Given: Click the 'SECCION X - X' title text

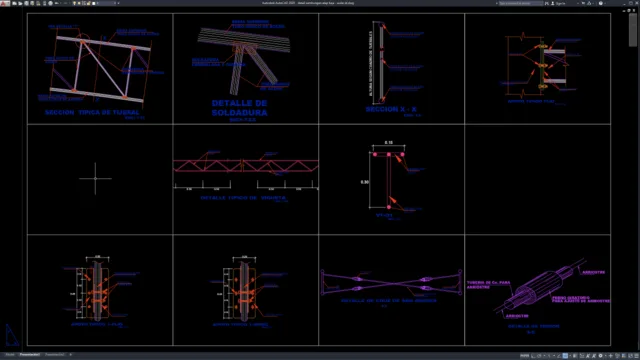Looking at the screenshot, I should tap(391, 109).
